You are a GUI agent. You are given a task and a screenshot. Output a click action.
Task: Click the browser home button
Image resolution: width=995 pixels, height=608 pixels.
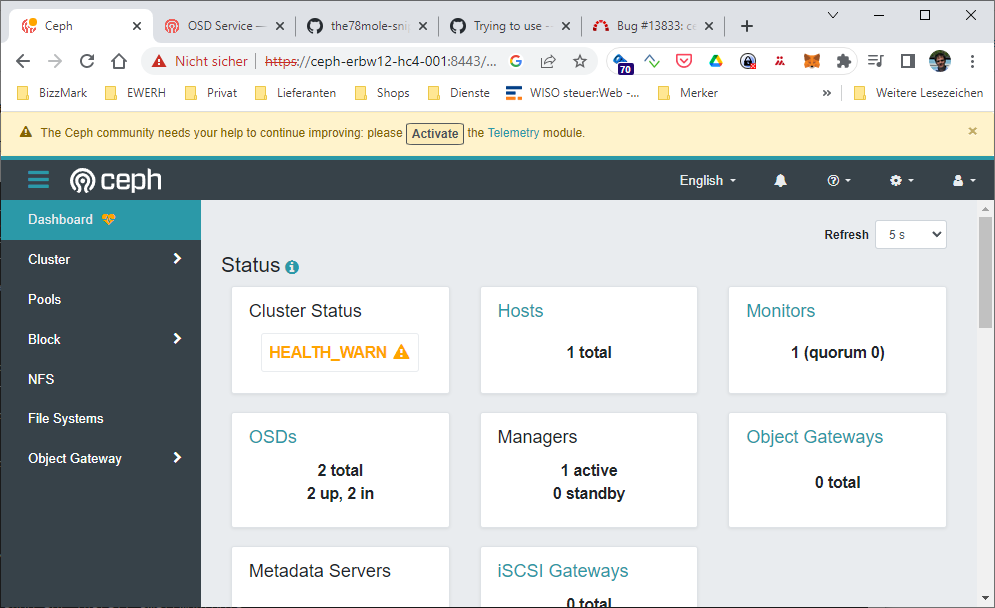point(119,61)
